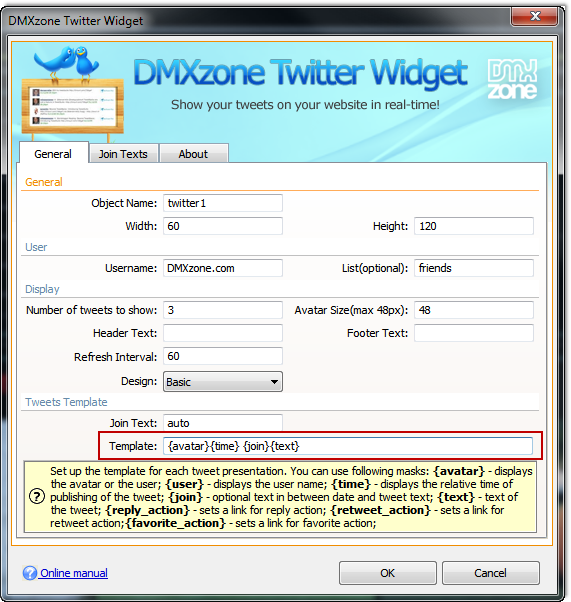The width and height of the screenshot is (571, 602).
Task: Click the Display section heading
Action: [42, 289]
